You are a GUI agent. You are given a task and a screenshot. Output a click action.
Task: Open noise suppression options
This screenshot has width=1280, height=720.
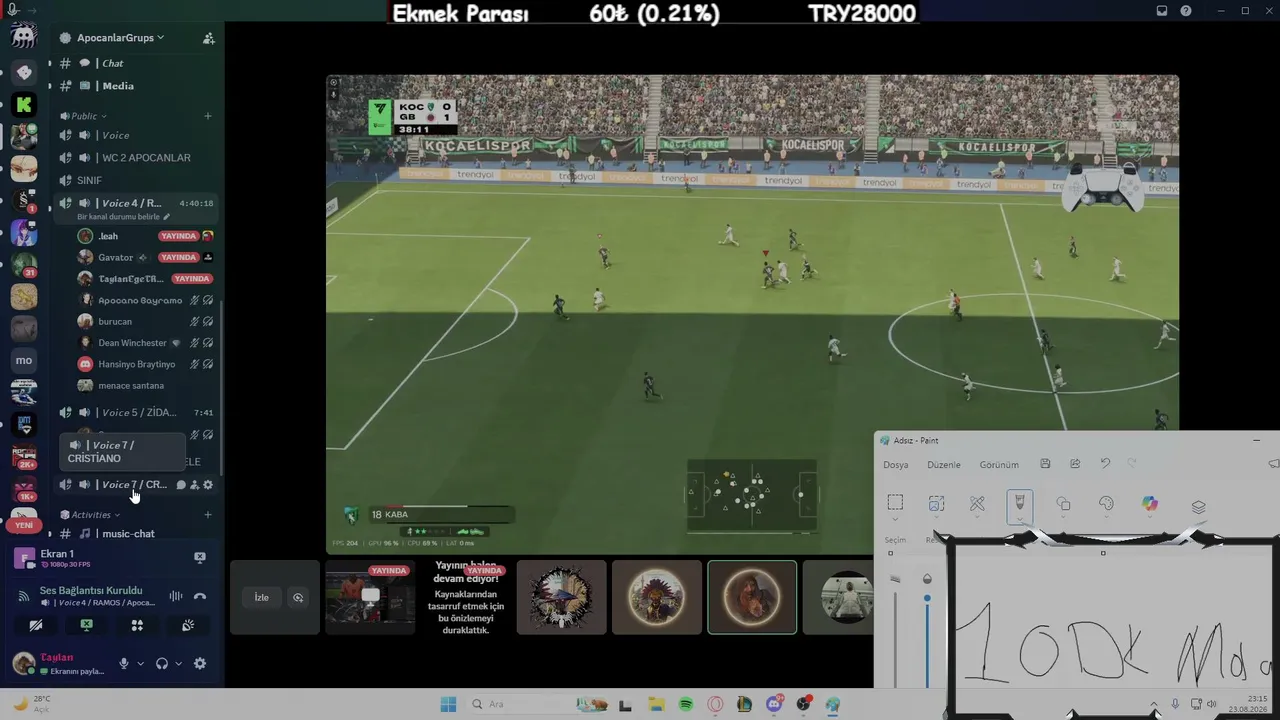coord(176,597)
